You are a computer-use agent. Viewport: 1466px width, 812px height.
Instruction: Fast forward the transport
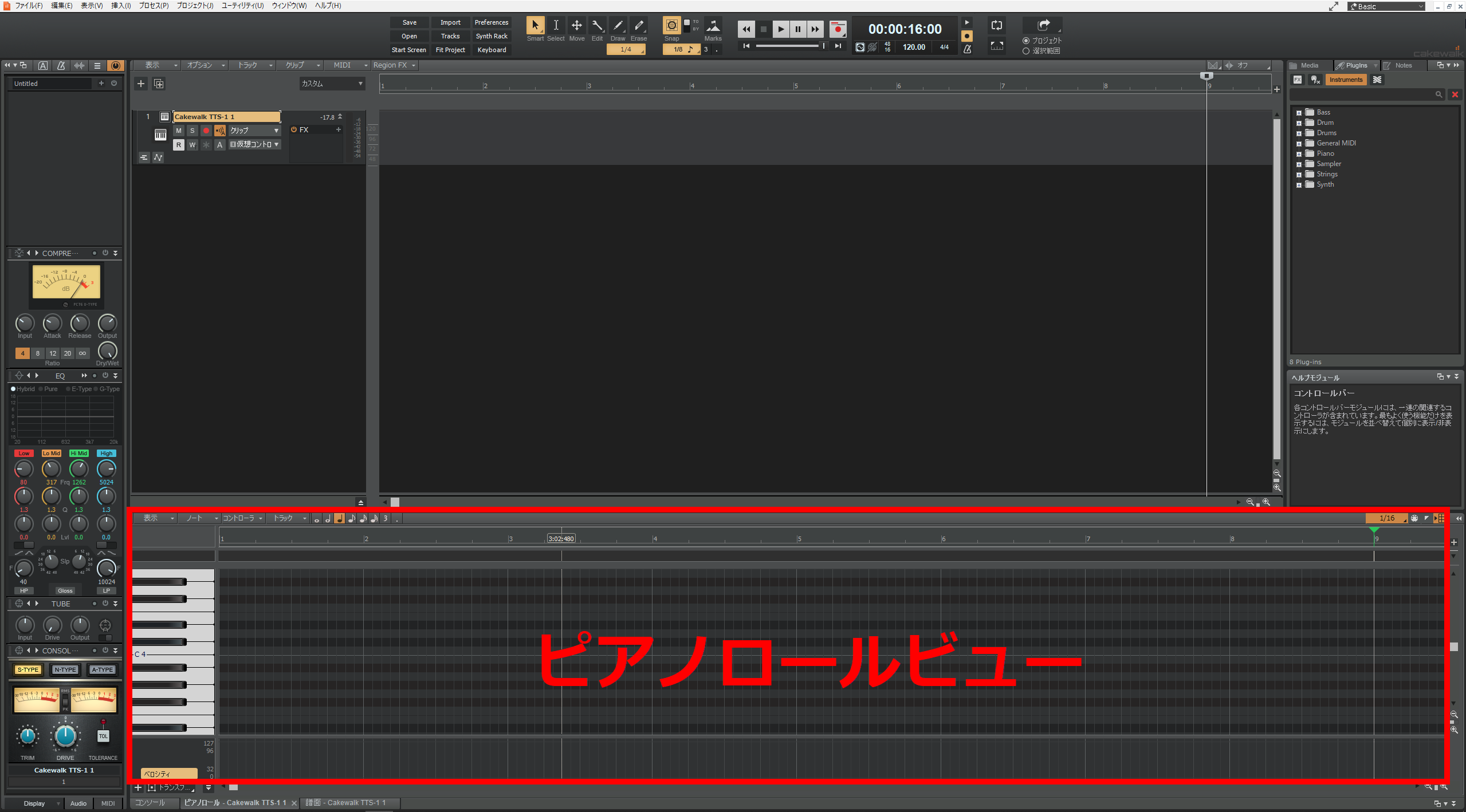[x=815, y=29]
